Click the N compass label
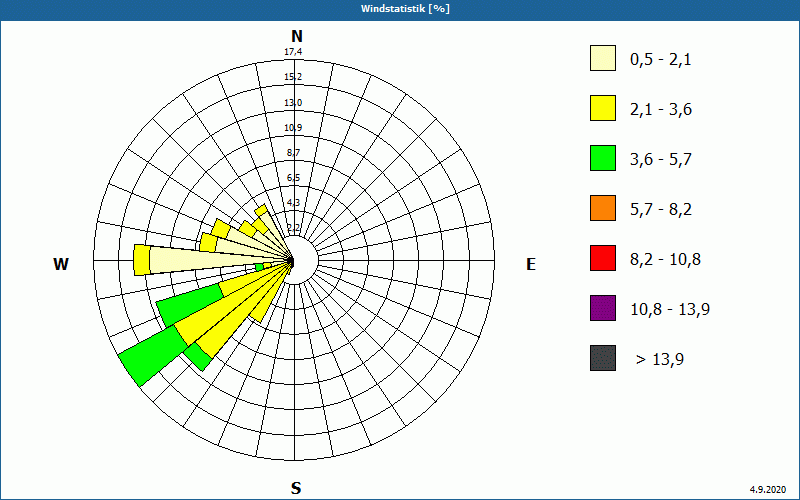Viewport: 800px width, 500px height. [x=296, y=36]
